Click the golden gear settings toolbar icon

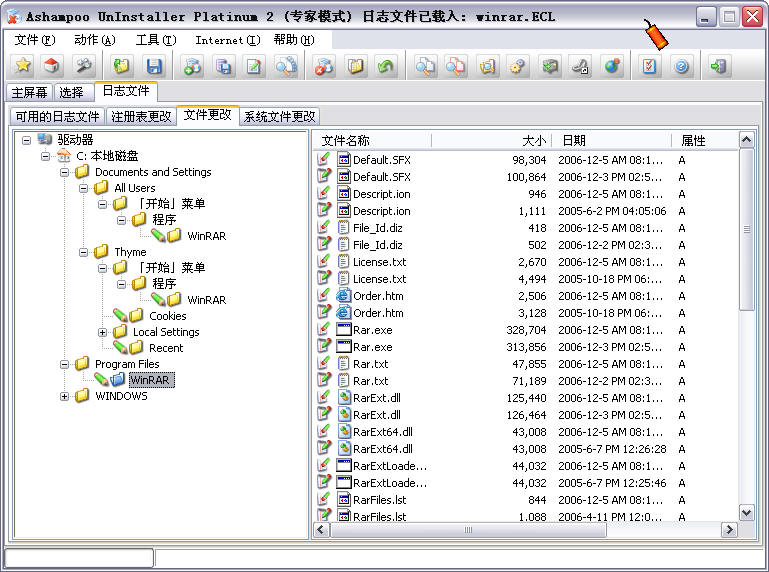518,65
